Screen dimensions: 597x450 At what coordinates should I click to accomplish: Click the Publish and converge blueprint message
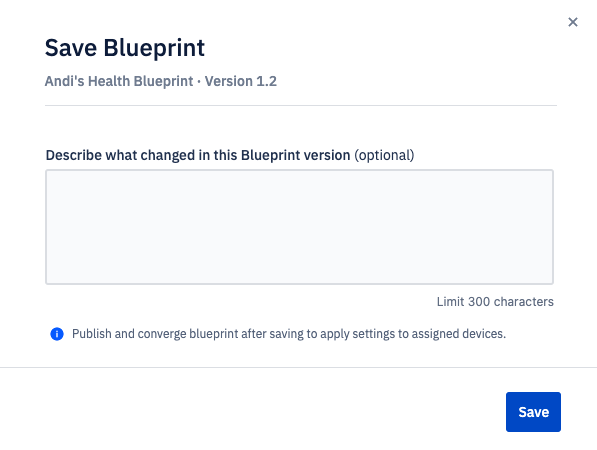coord(289,334)
